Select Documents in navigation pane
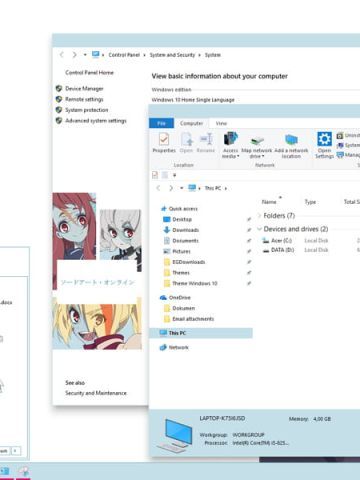 (185, 241)
